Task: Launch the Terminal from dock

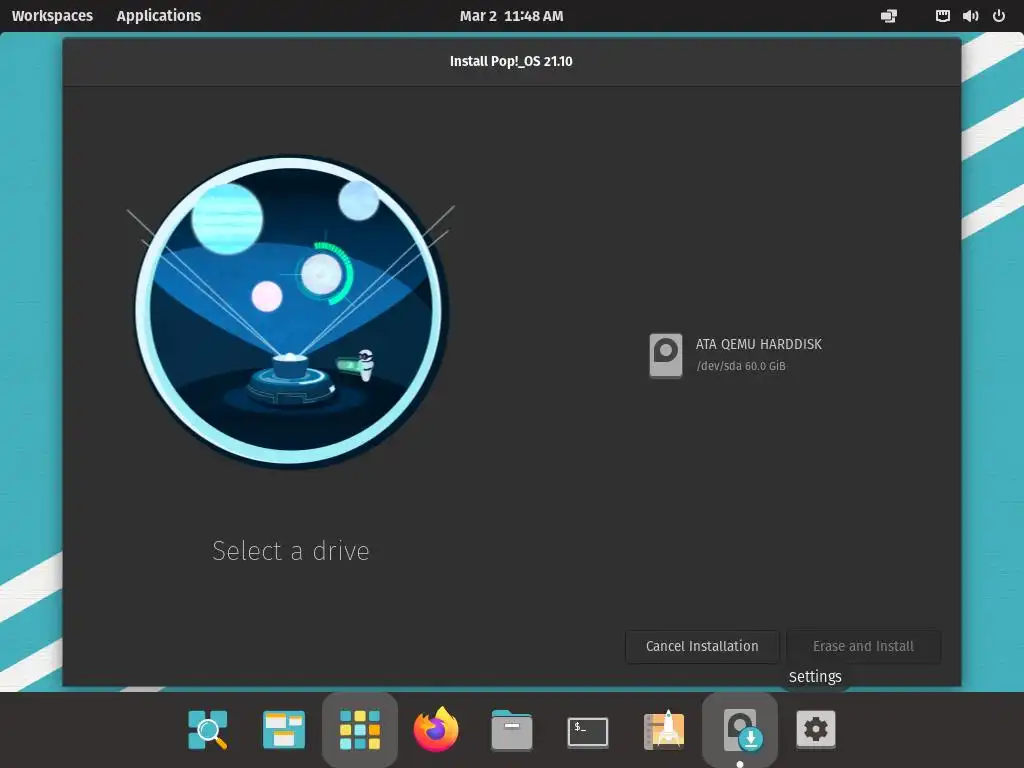Action: click(588, 732)
